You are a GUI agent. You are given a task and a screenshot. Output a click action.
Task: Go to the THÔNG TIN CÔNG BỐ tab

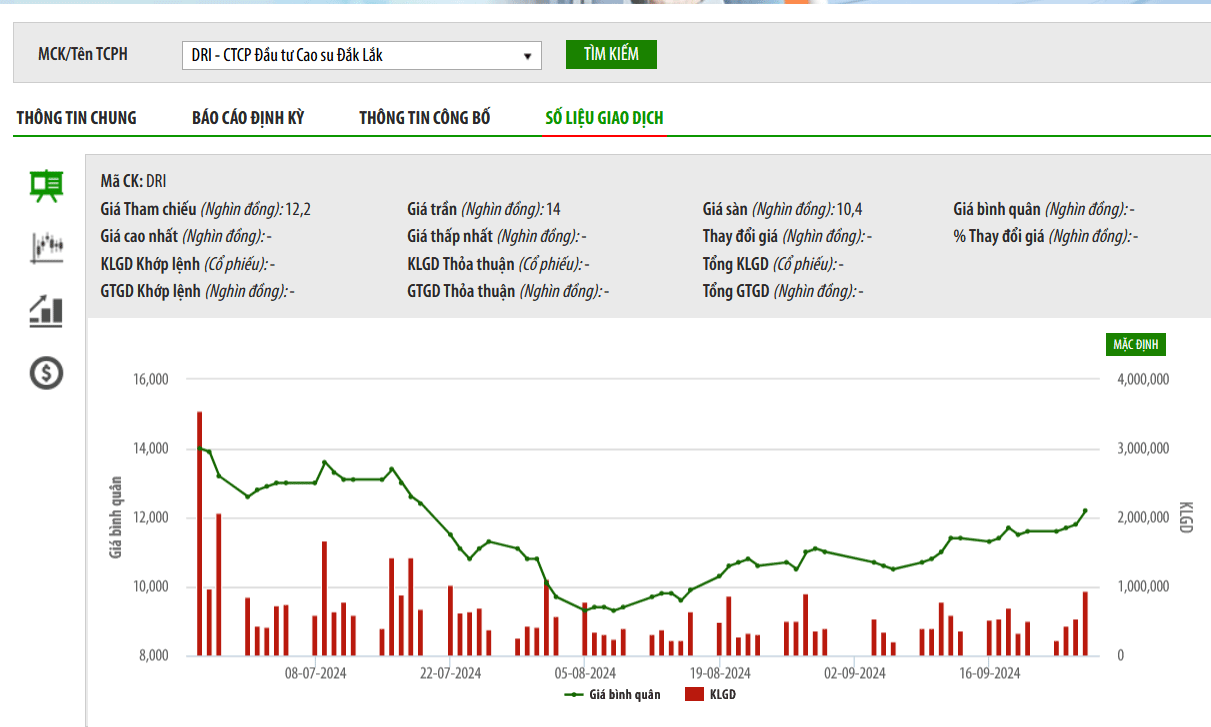[x=425, y=118]
